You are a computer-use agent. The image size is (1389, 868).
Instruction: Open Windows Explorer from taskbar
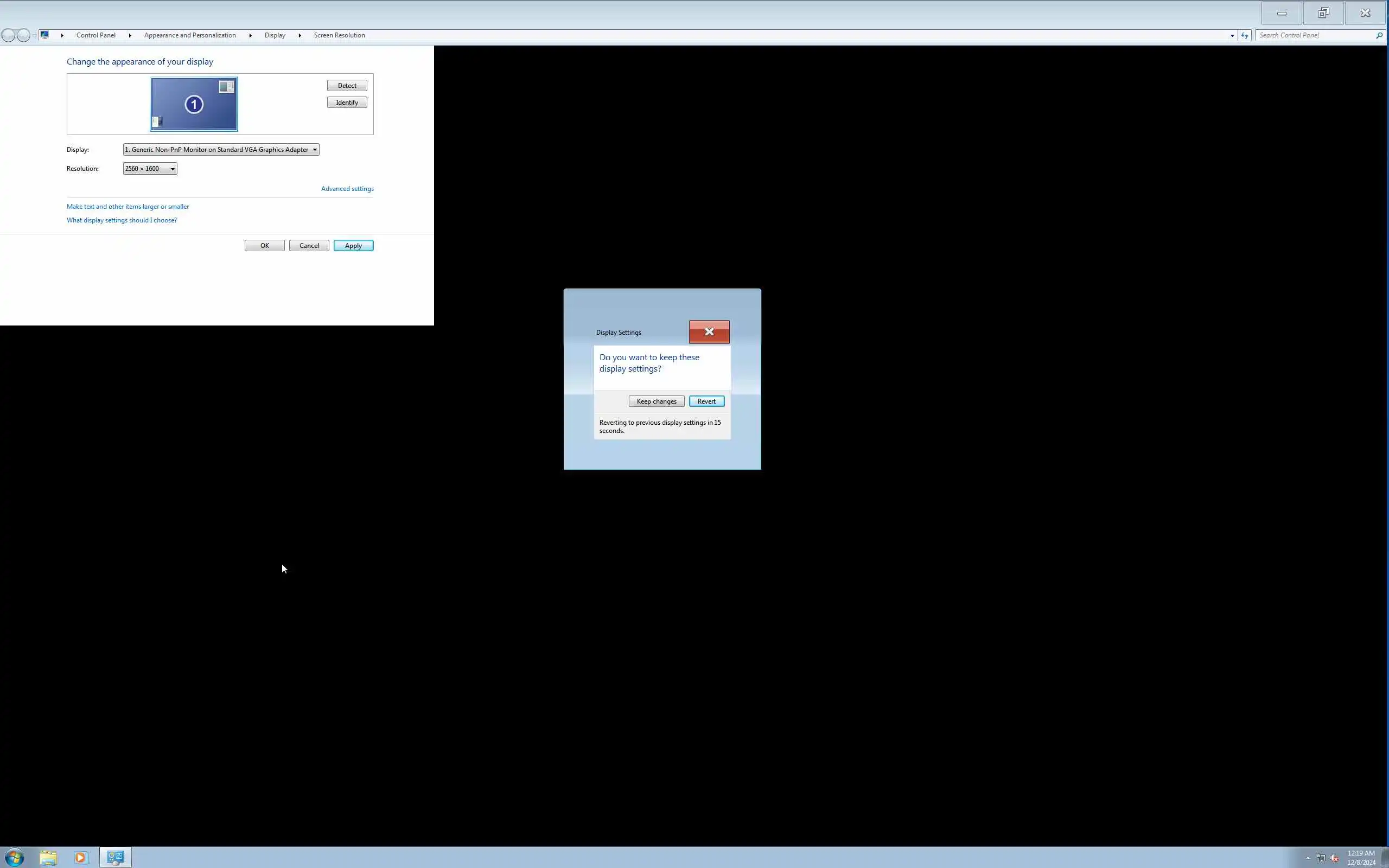coord(48,858)
